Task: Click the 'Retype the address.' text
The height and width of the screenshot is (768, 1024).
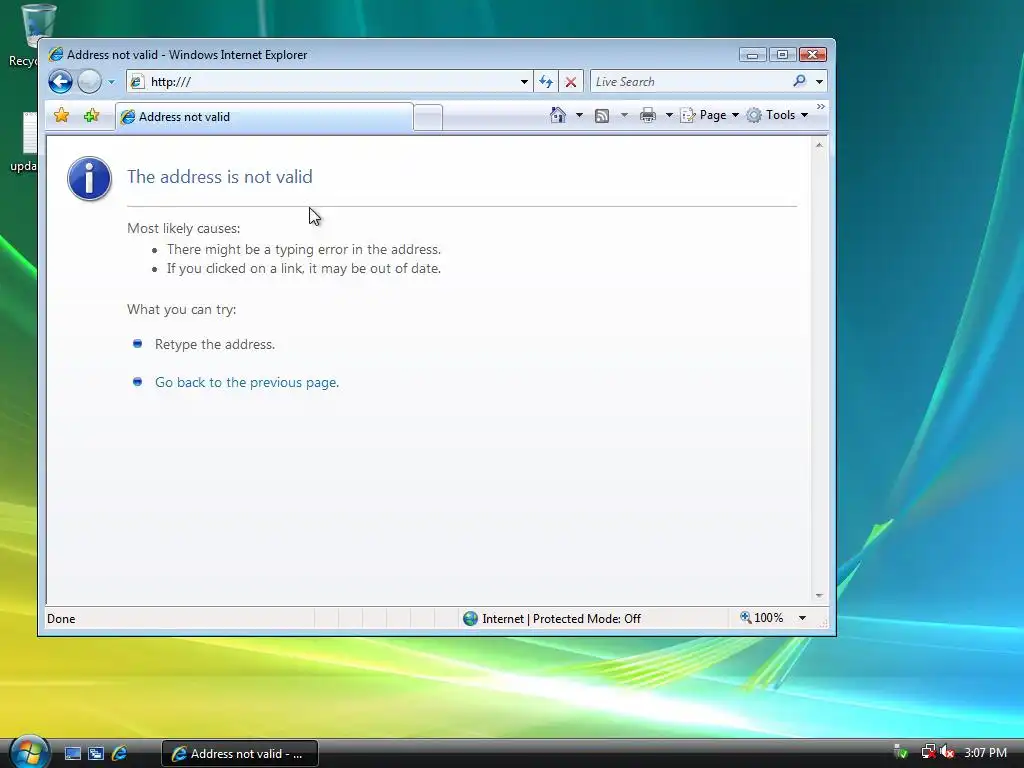Action: (215, 344)
